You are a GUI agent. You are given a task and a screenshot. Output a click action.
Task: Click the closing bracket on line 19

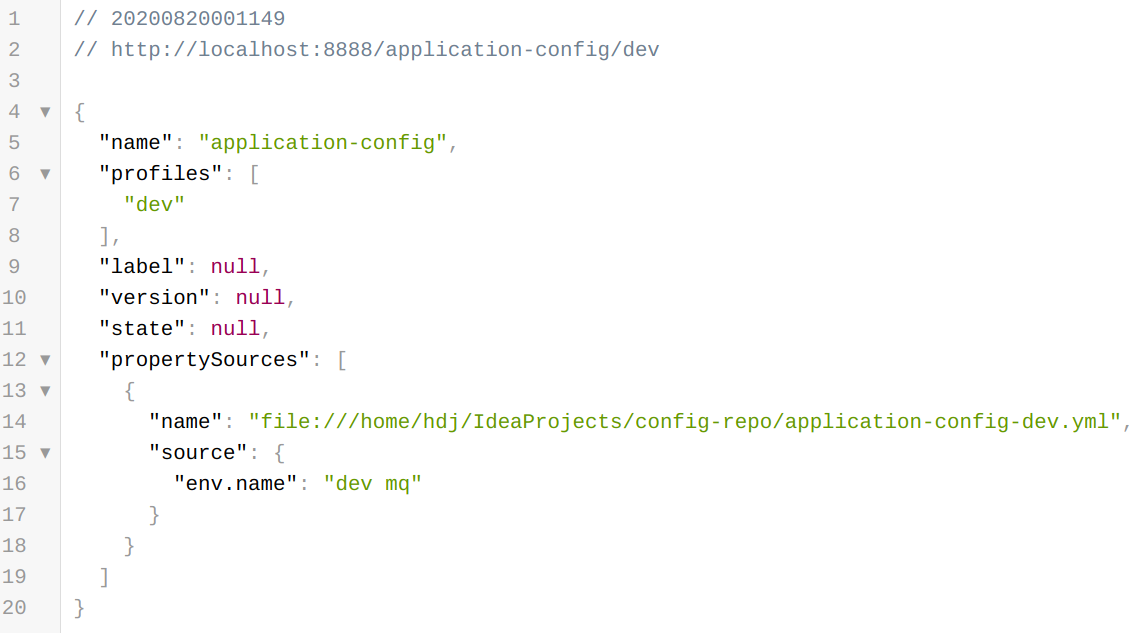[x=105, y=577]
